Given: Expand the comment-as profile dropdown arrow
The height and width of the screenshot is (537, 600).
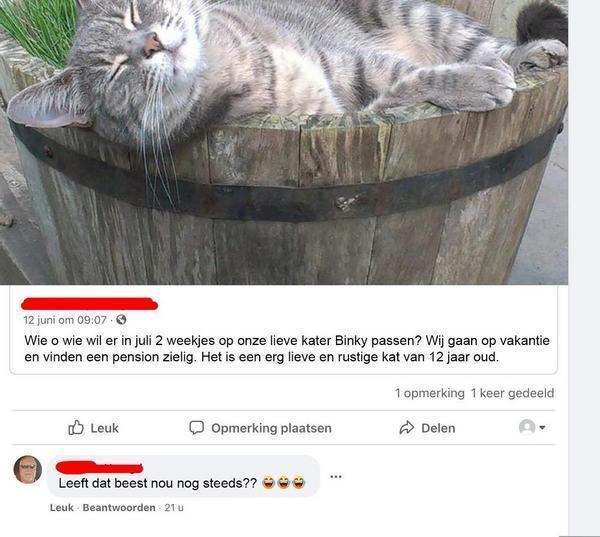Looking at the screenshot, I should pos(542,428).
